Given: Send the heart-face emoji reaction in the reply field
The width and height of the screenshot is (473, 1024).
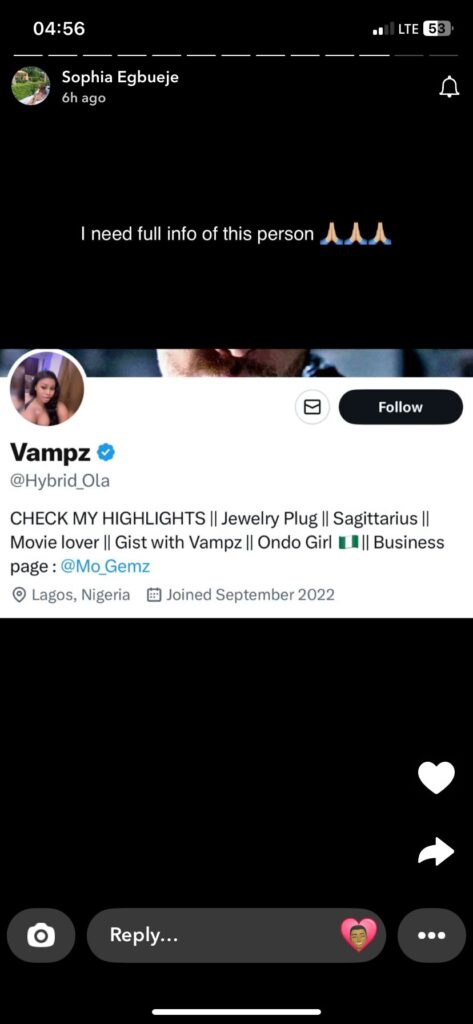Looking at the screenshot, I should coord(359,935).
